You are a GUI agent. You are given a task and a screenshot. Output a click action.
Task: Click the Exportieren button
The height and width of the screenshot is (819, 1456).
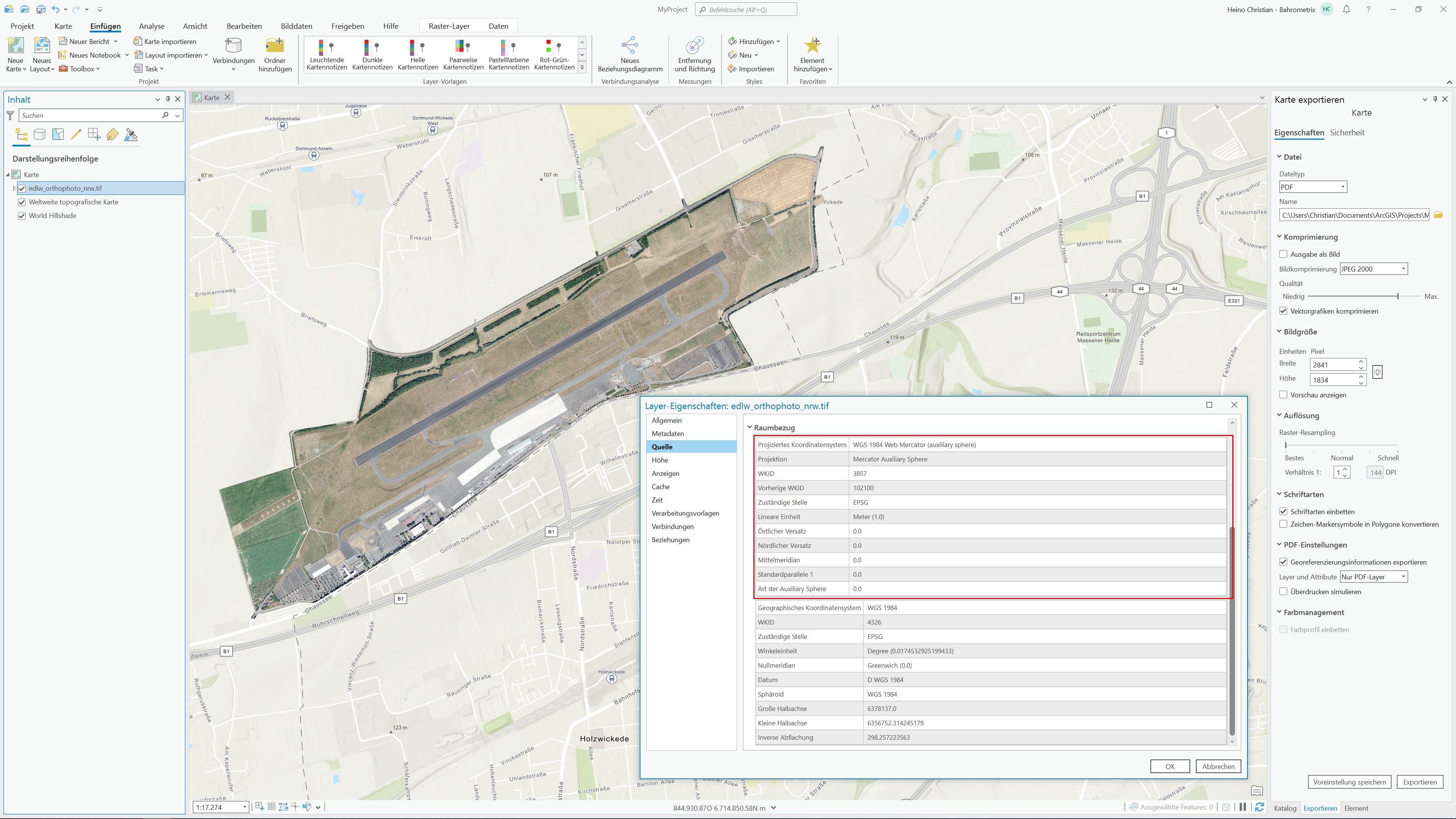coord(1419,782)
